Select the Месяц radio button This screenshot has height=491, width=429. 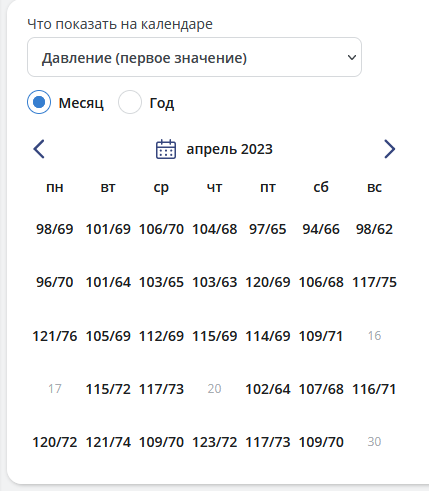(x=39, y=102)
